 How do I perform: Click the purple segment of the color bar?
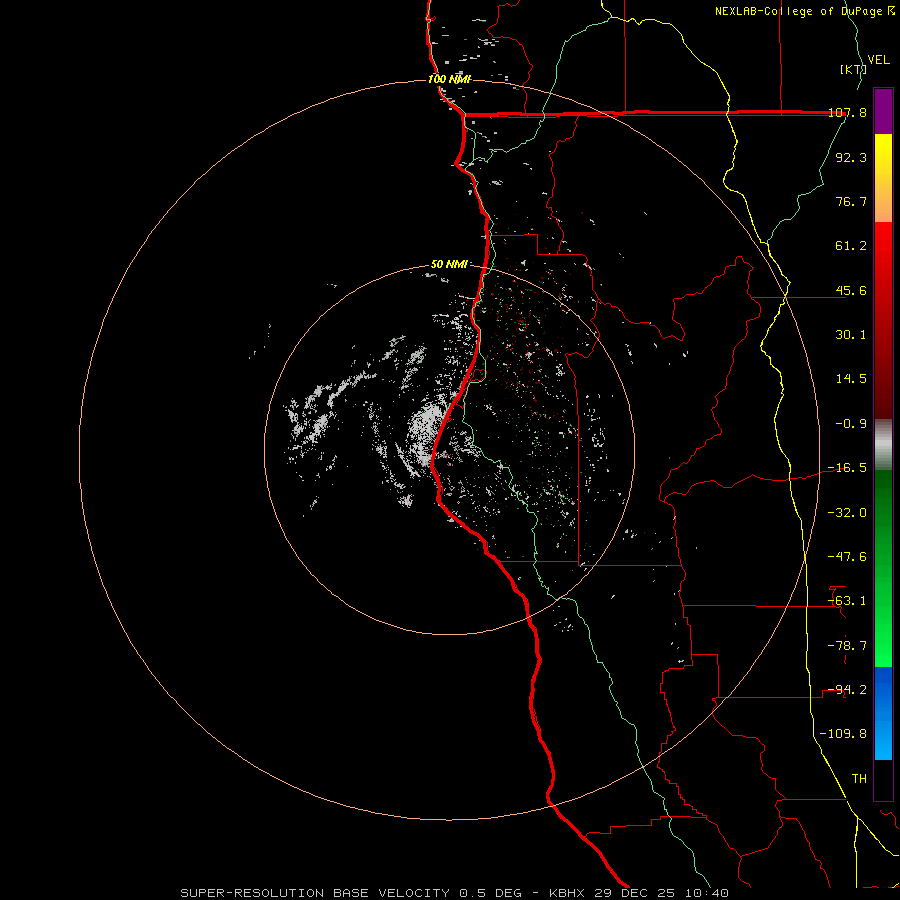883,111
